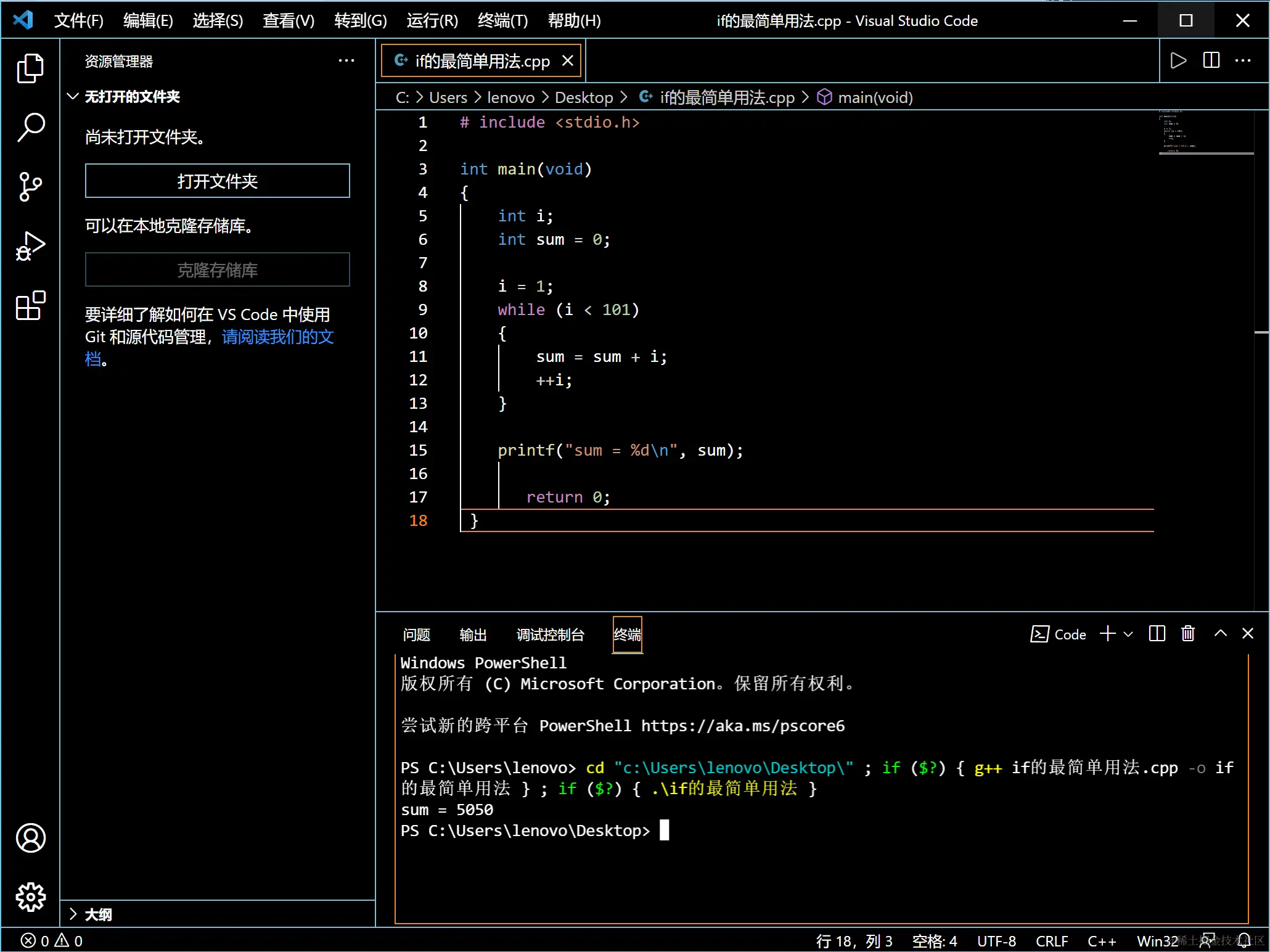The width and height of the screenshot is (1270, 952).
Task: Open the Source Control view
Action: coord(30,186)
